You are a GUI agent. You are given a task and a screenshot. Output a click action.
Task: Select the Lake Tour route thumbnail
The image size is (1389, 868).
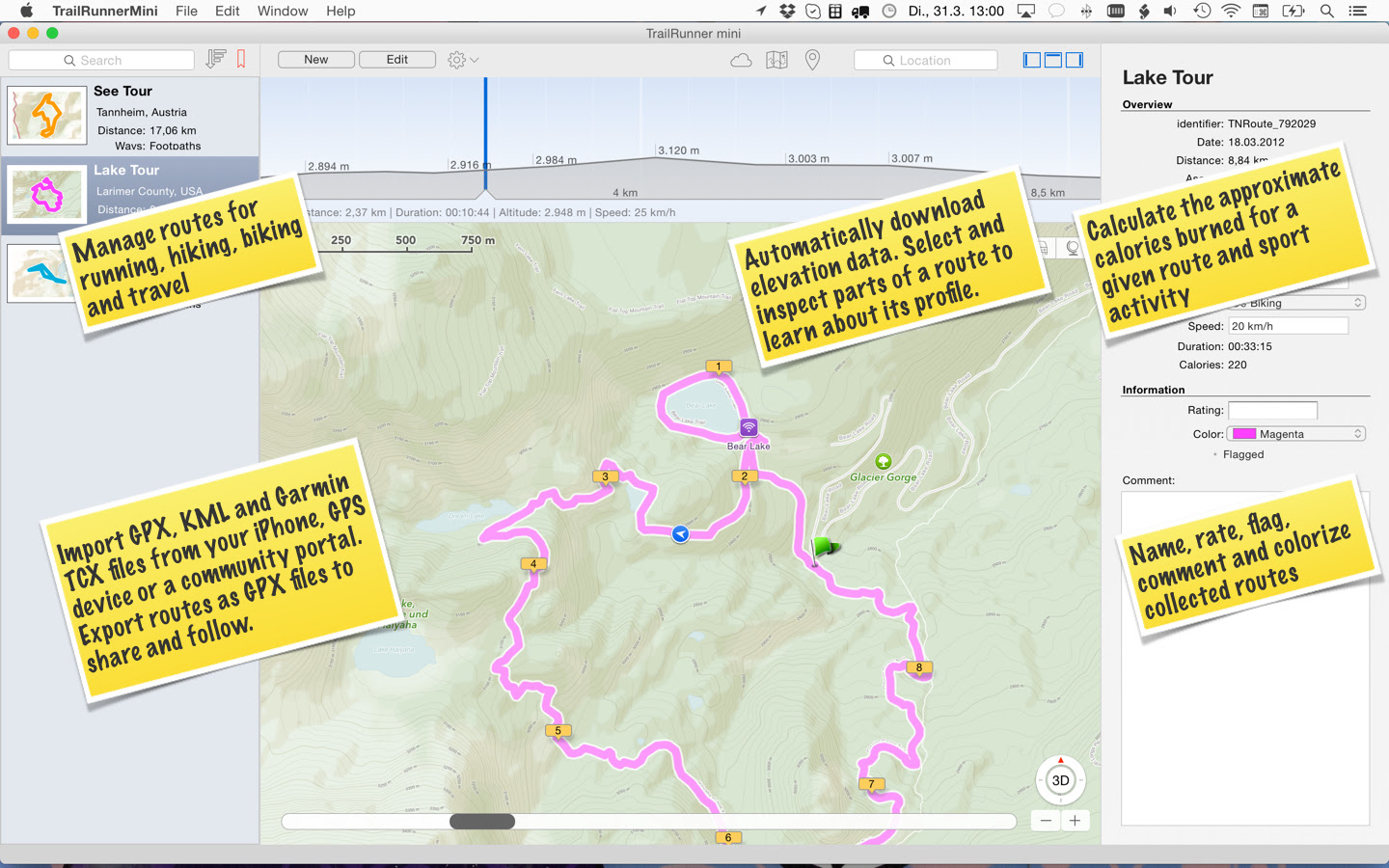tap(46, 195)
